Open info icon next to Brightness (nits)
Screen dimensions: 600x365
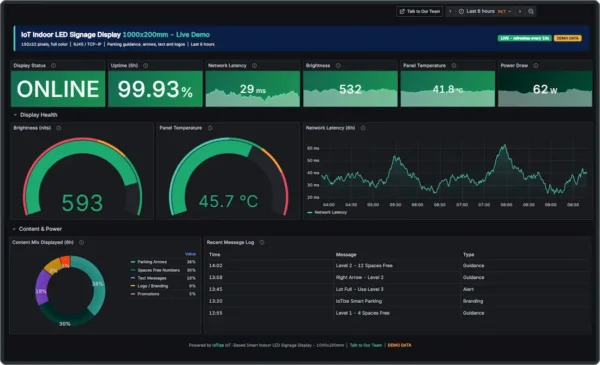(59, 128)
